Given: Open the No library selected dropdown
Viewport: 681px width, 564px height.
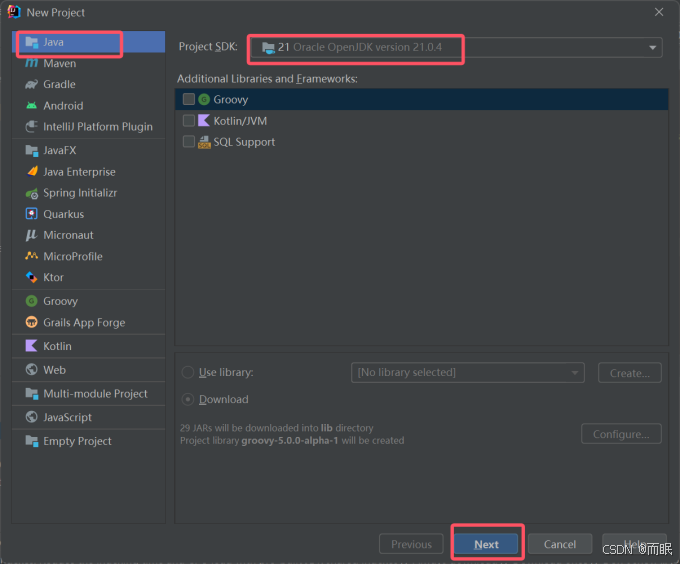Looking at the screenshot, I should point(468,373).
